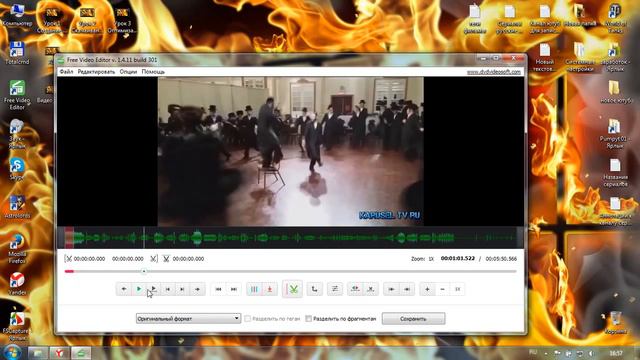Open the Файл menu
Image resolution: width=640 pixels, height=360 pixels.
tap(66, 71)
